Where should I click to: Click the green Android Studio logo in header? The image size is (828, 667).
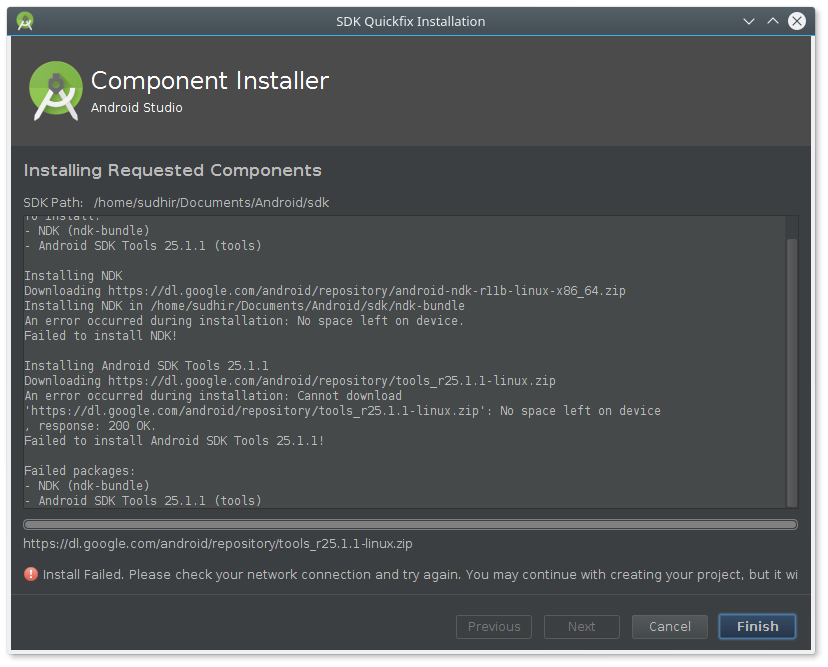pos(55,90)
